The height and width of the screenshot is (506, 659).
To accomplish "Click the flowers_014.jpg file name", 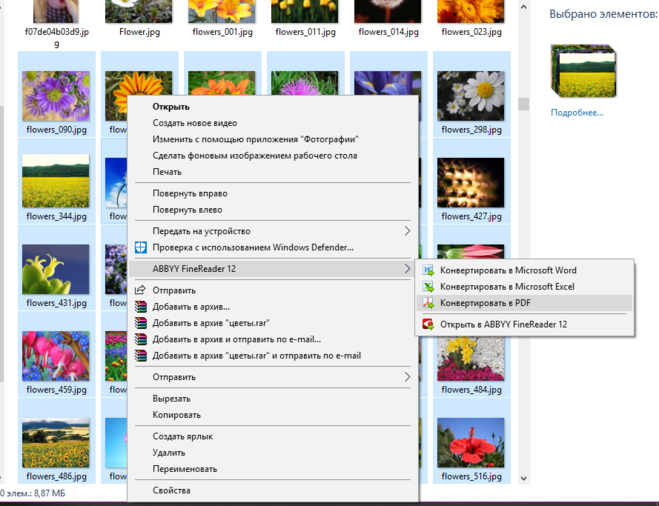I will coord(388,32).
